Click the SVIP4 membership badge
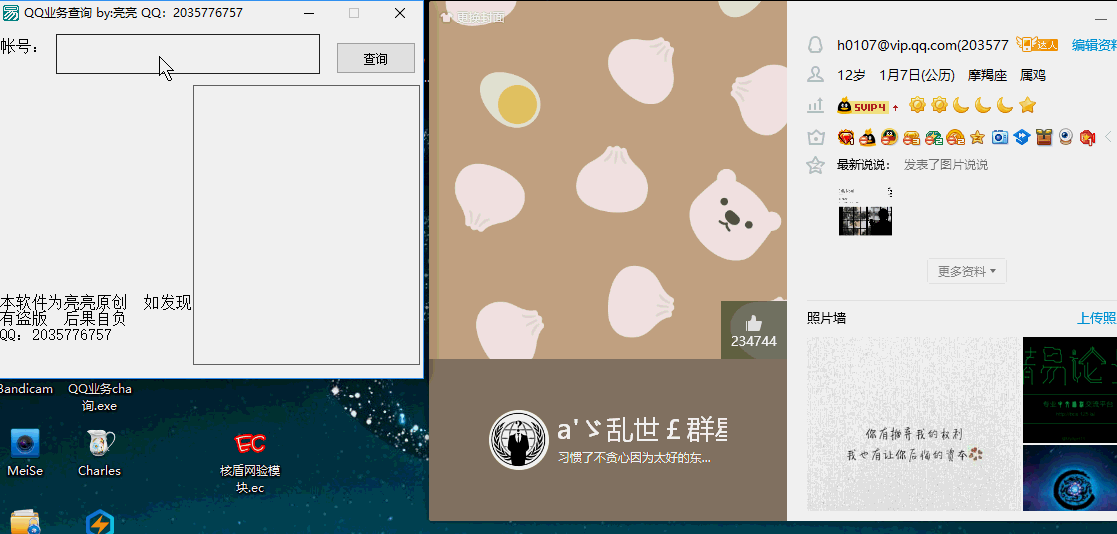This screenshot has height=534, width=1117. (x=862, y=106)
